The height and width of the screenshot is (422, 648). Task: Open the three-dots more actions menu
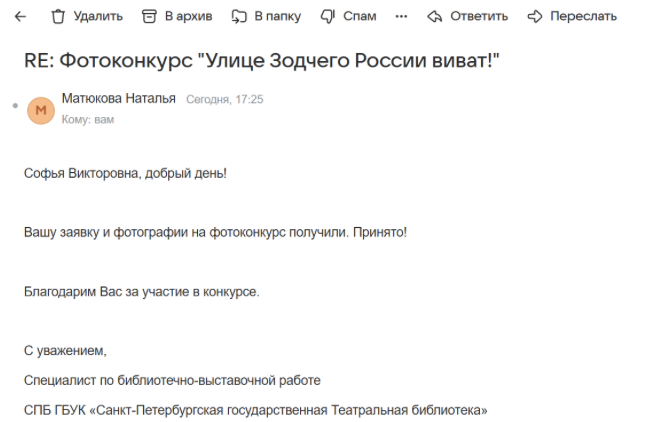pyautogui.click(x=401, y=16)
